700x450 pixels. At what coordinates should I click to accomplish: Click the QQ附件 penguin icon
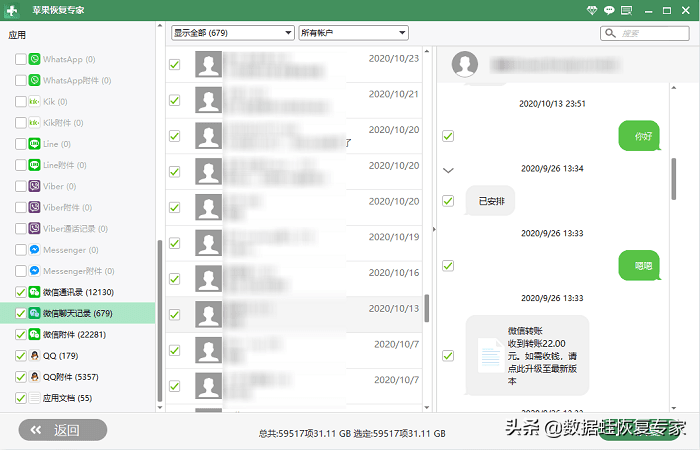[34, 377]
